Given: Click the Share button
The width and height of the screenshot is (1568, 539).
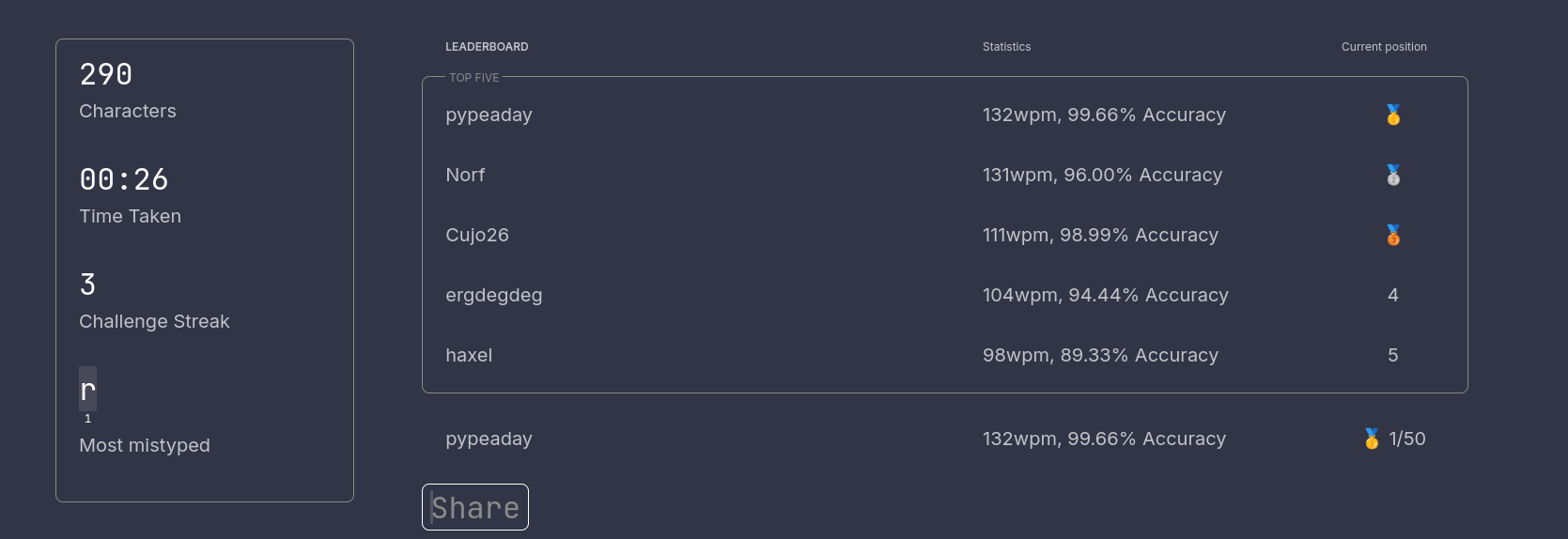Looking at the screenshot, I should (x=475, y=507).
